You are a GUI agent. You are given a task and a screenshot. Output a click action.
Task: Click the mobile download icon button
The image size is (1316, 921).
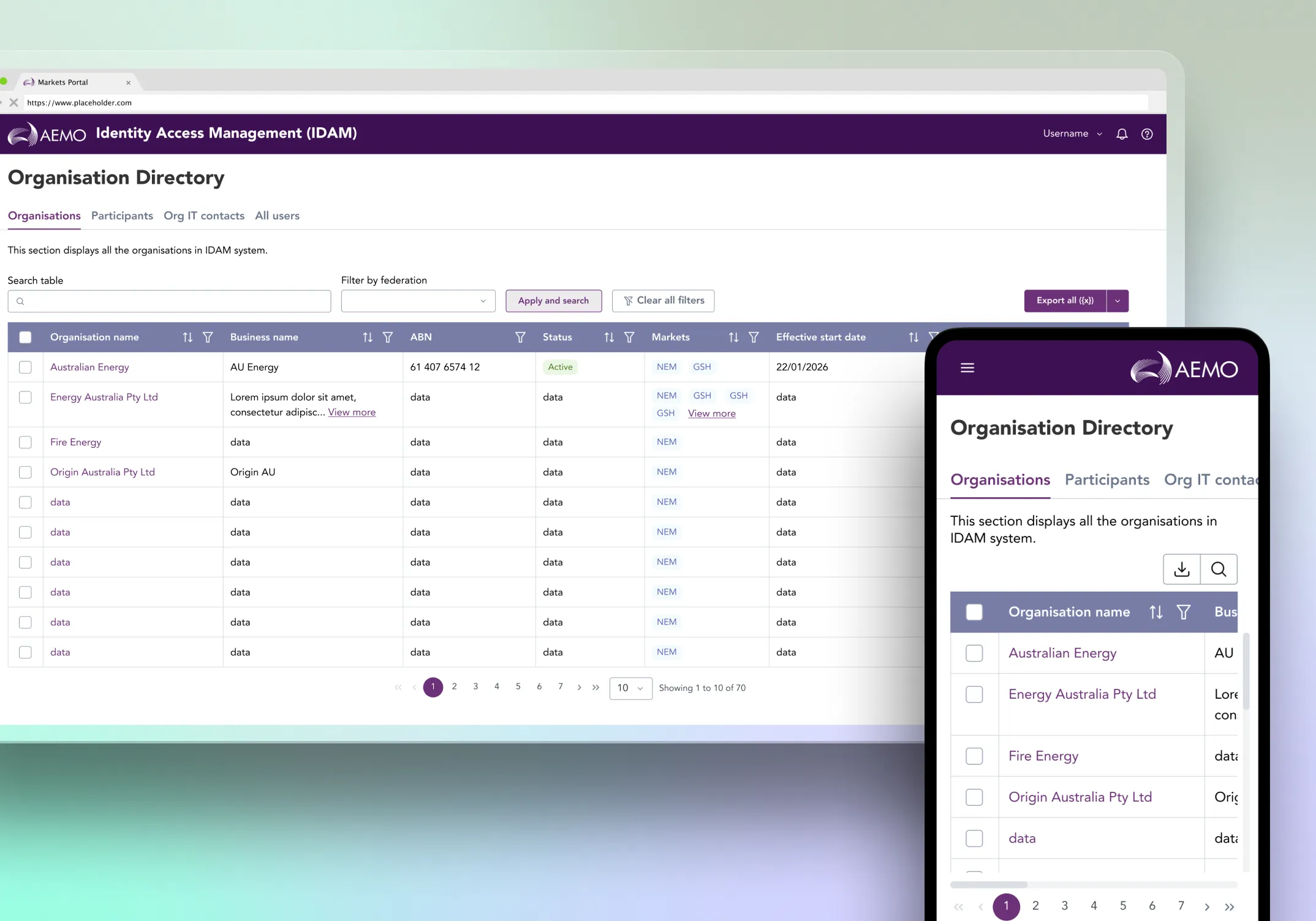1182,570
